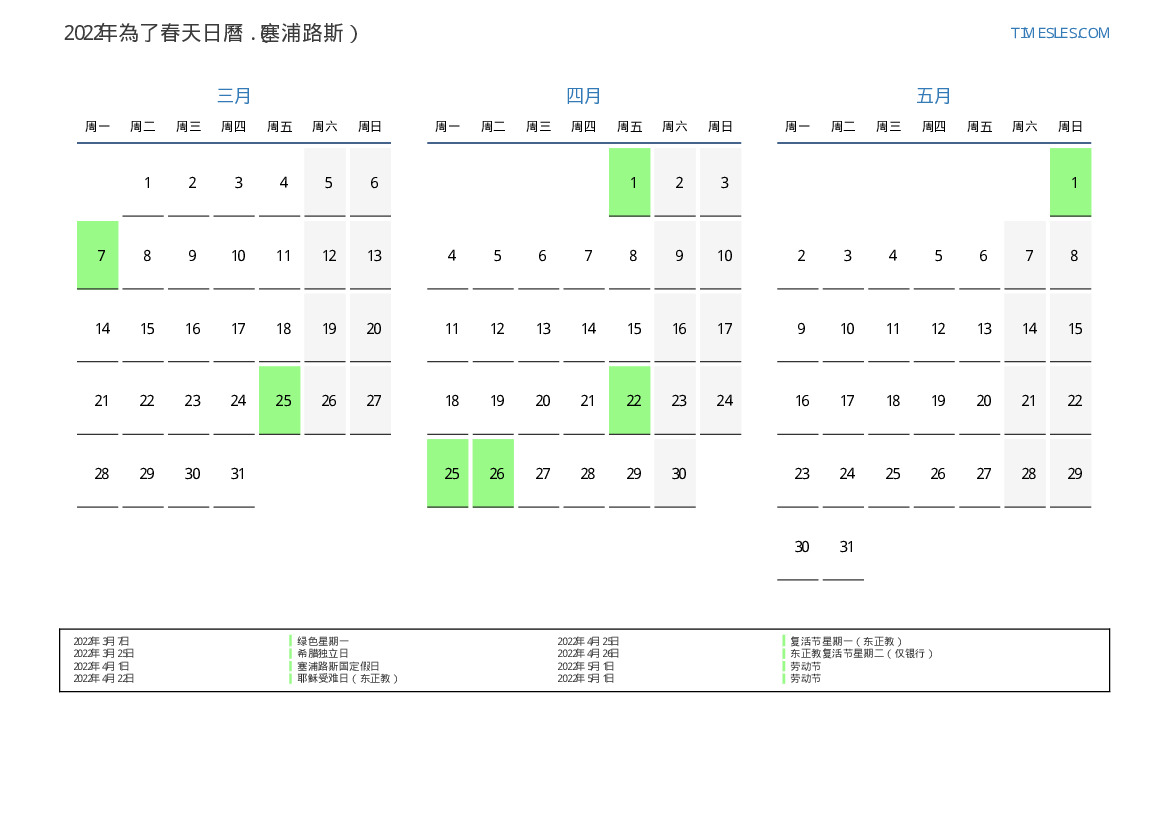The height and width of the screenshot is (827, 1169).
Task: Select green April 1 date cell
Action: tap(630, 182)
